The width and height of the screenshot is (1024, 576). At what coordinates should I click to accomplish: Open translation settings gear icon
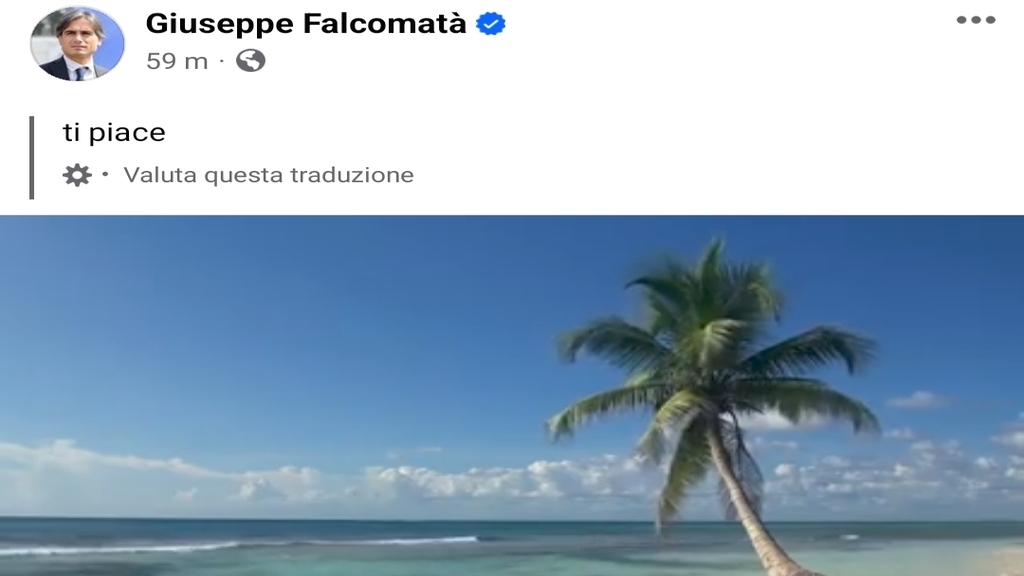coord(77,175)
